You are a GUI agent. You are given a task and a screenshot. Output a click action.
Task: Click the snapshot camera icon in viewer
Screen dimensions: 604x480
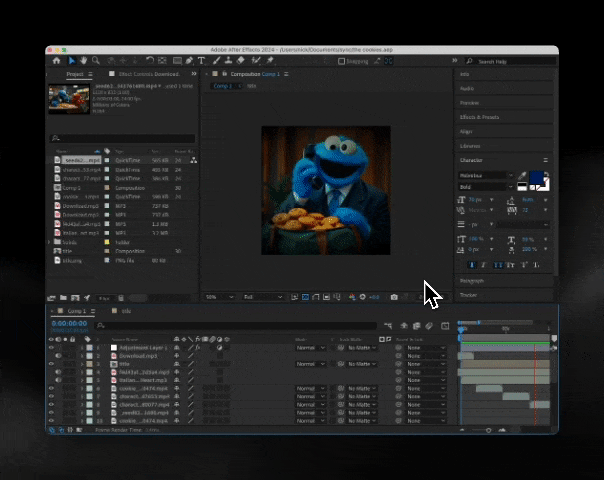[394, 297]
